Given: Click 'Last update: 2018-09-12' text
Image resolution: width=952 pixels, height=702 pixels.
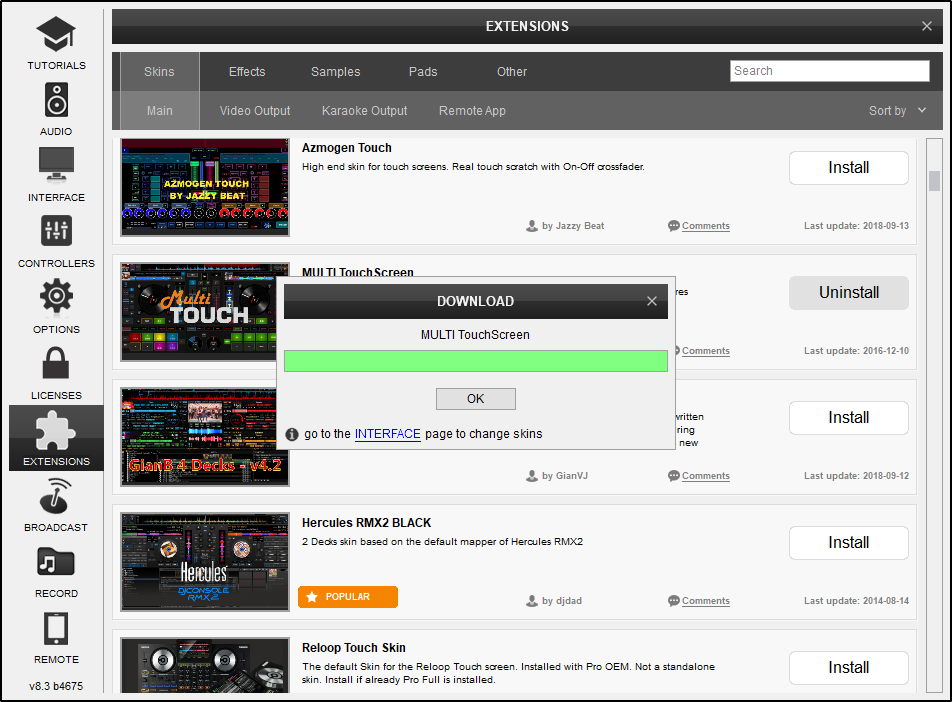Looking at the screenshot, I should tap(857, 476).
